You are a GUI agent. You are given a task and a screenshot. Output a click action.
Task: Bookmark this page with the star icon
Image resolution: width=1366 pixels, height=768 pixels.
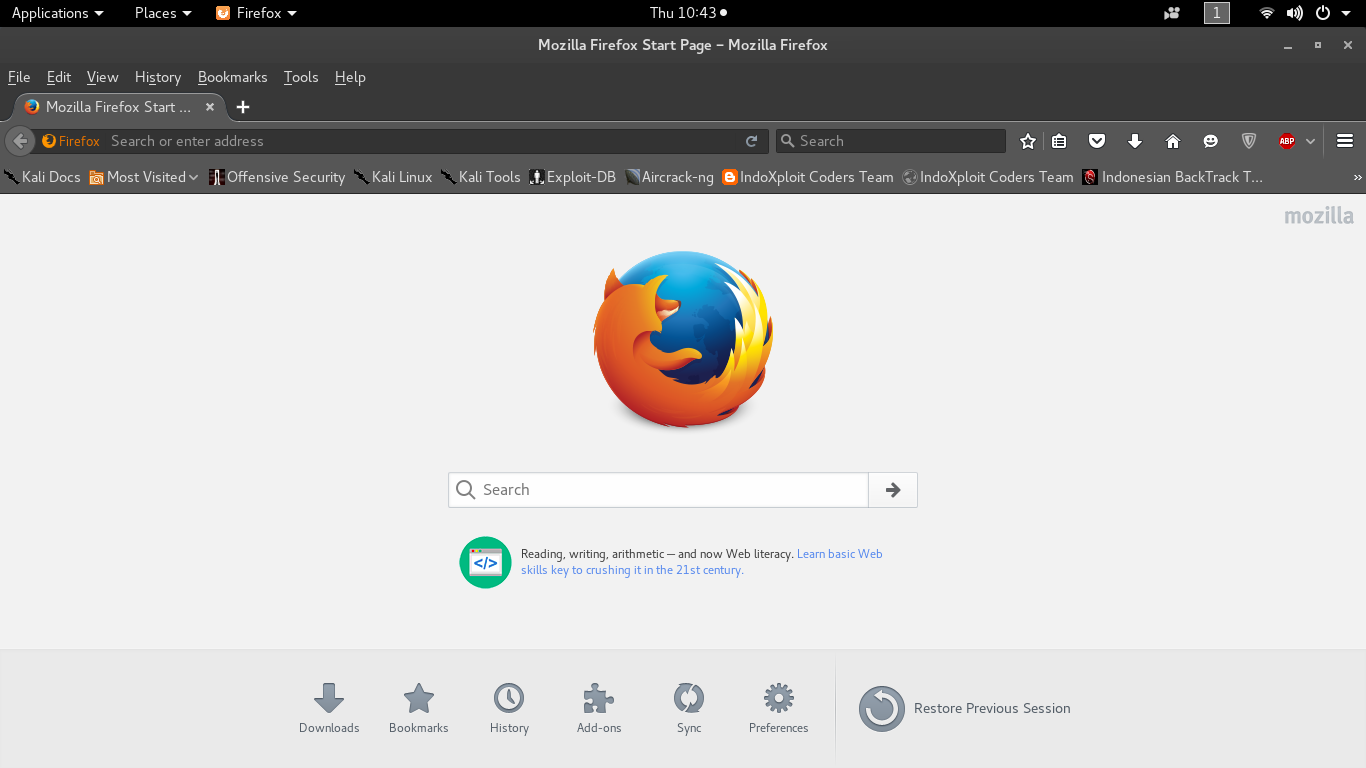point(1027,141)
